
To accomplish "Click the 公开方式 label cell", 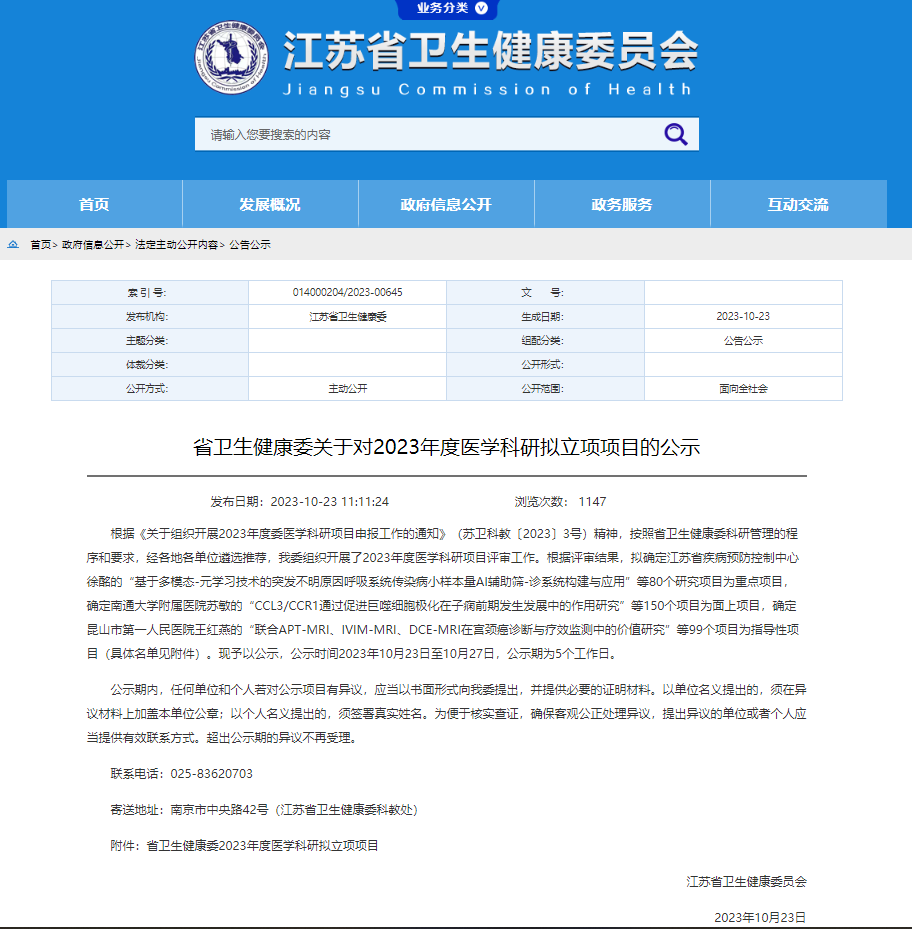I will pyautogui.click(x=150, y=389).
